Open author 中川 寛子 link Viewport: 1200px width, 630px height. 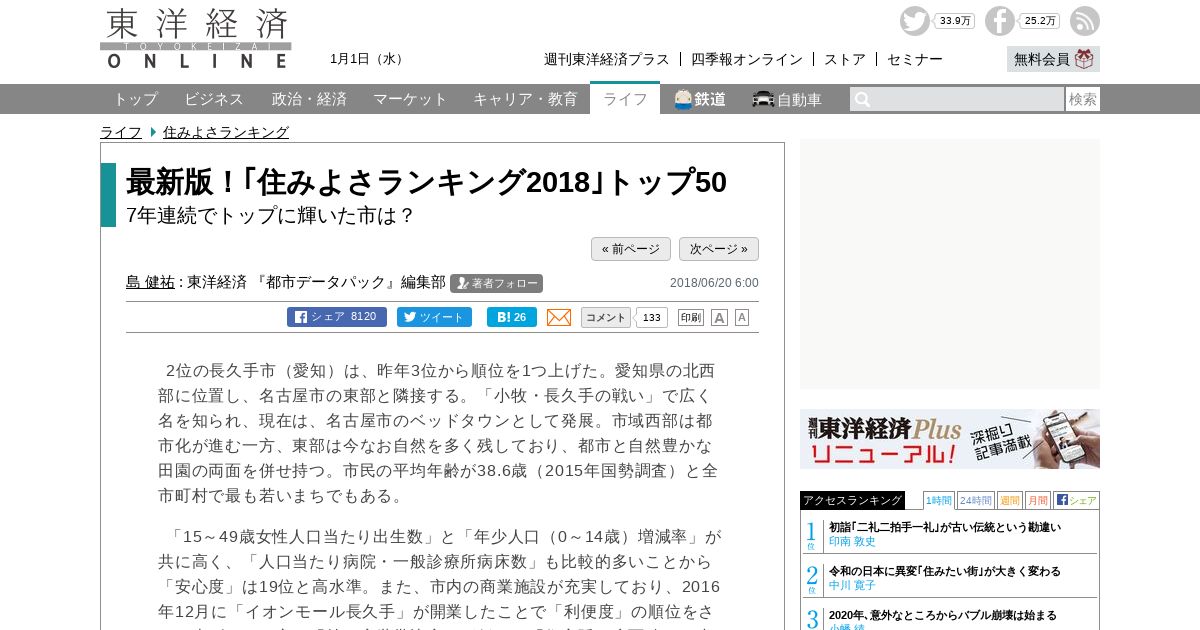[x=852, y=585]
